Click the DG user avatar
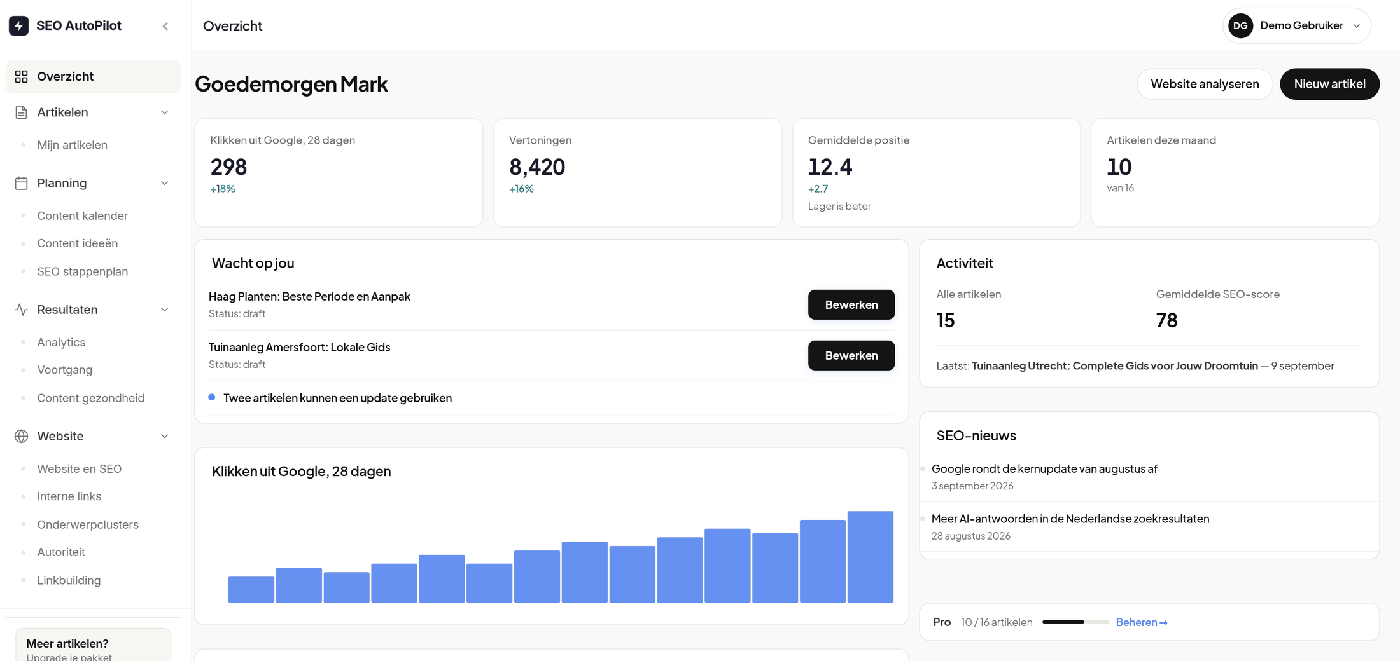Viewport: 1400px width, 661px height. tap(1241, 26)
